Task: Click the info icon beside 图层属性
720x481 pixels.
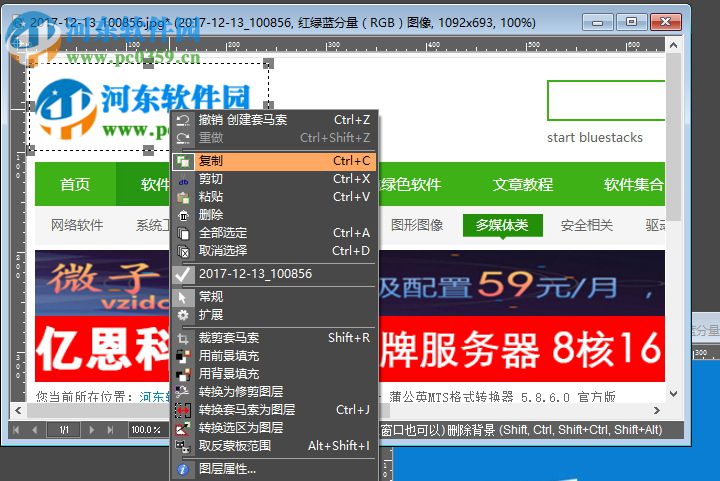Action: [183, 469]
